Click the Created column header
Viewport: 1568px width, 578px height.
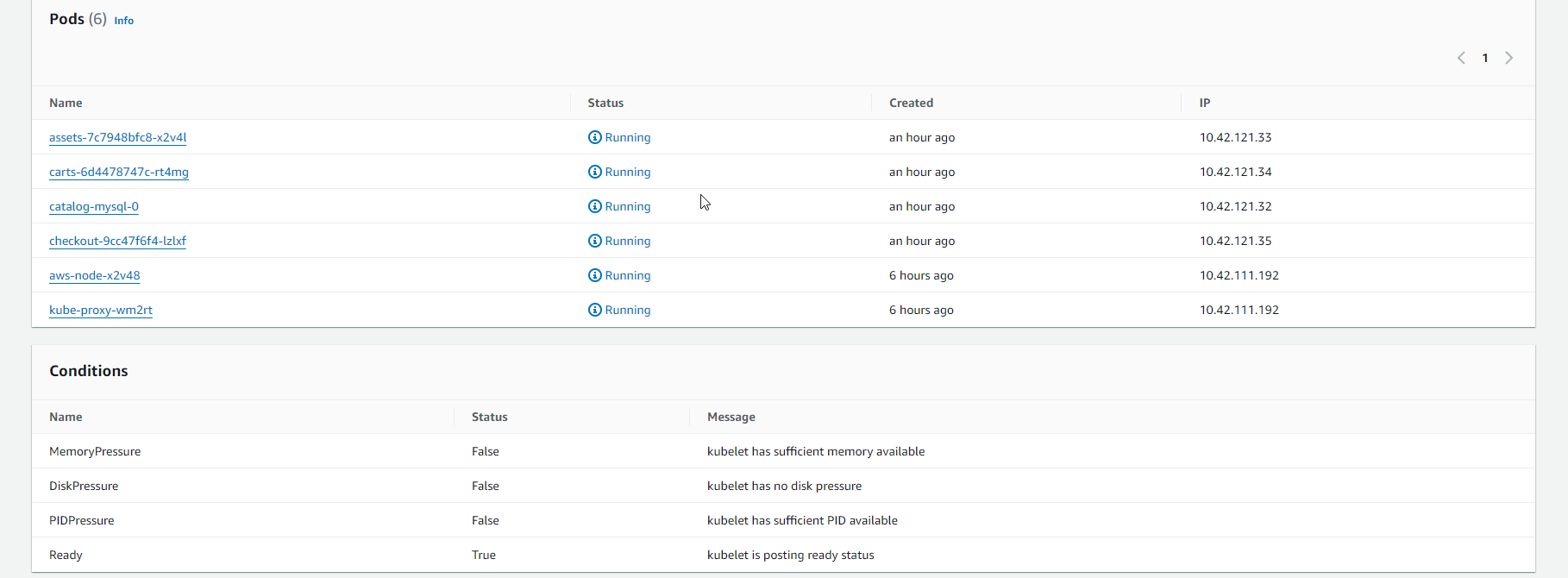pos(911,103)
